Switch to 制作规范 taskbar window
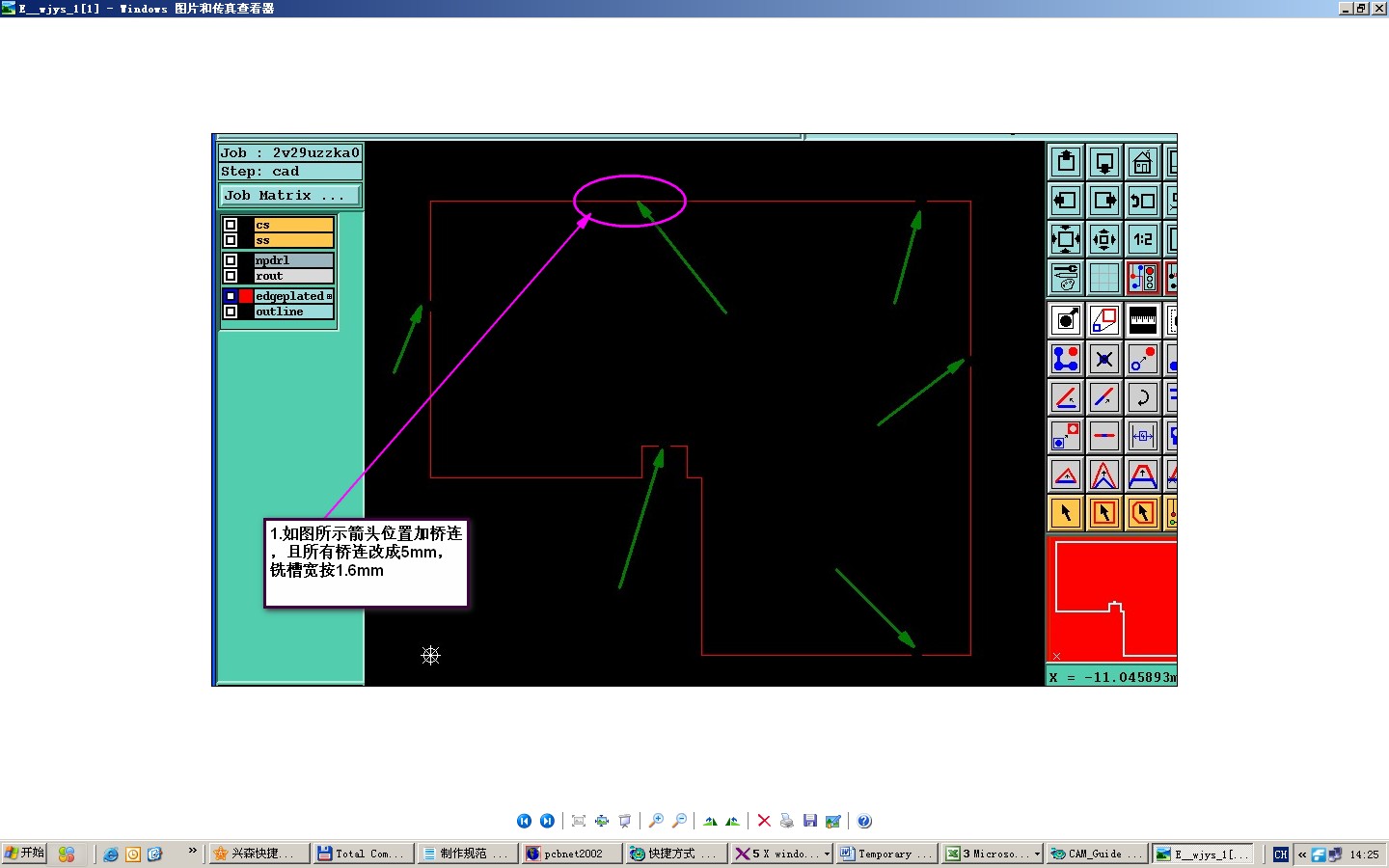This screenshot has height=868, width=1389. (469, 854)
